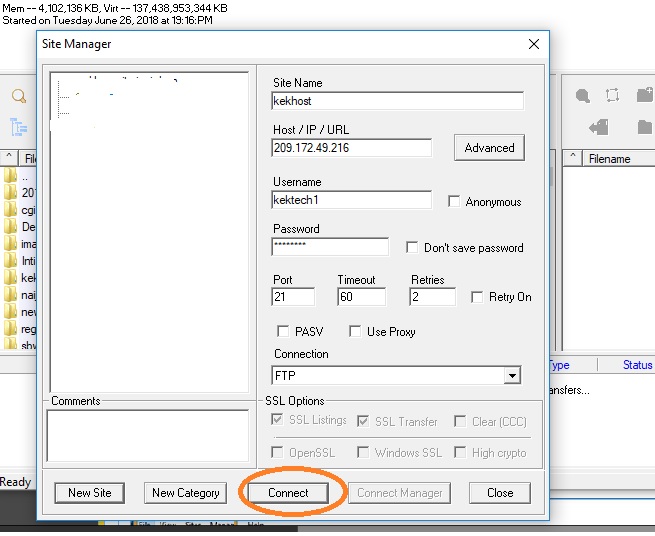Click the New Category button
The image size is (655, 536).
point(185,492)
